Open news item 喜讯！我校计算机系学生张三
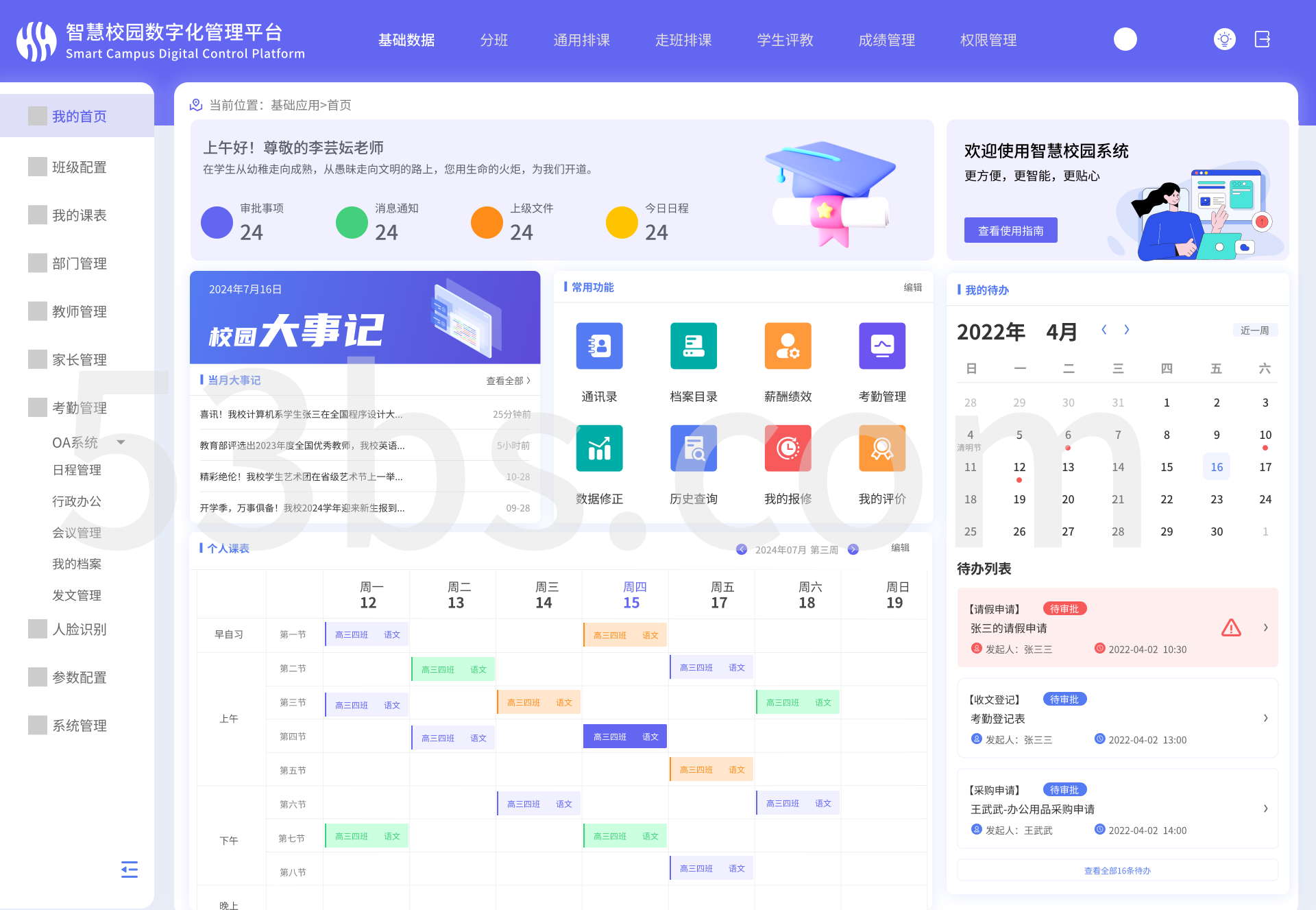The width and height of the screenshot is (1316, 910). click(x=301, y=414)
